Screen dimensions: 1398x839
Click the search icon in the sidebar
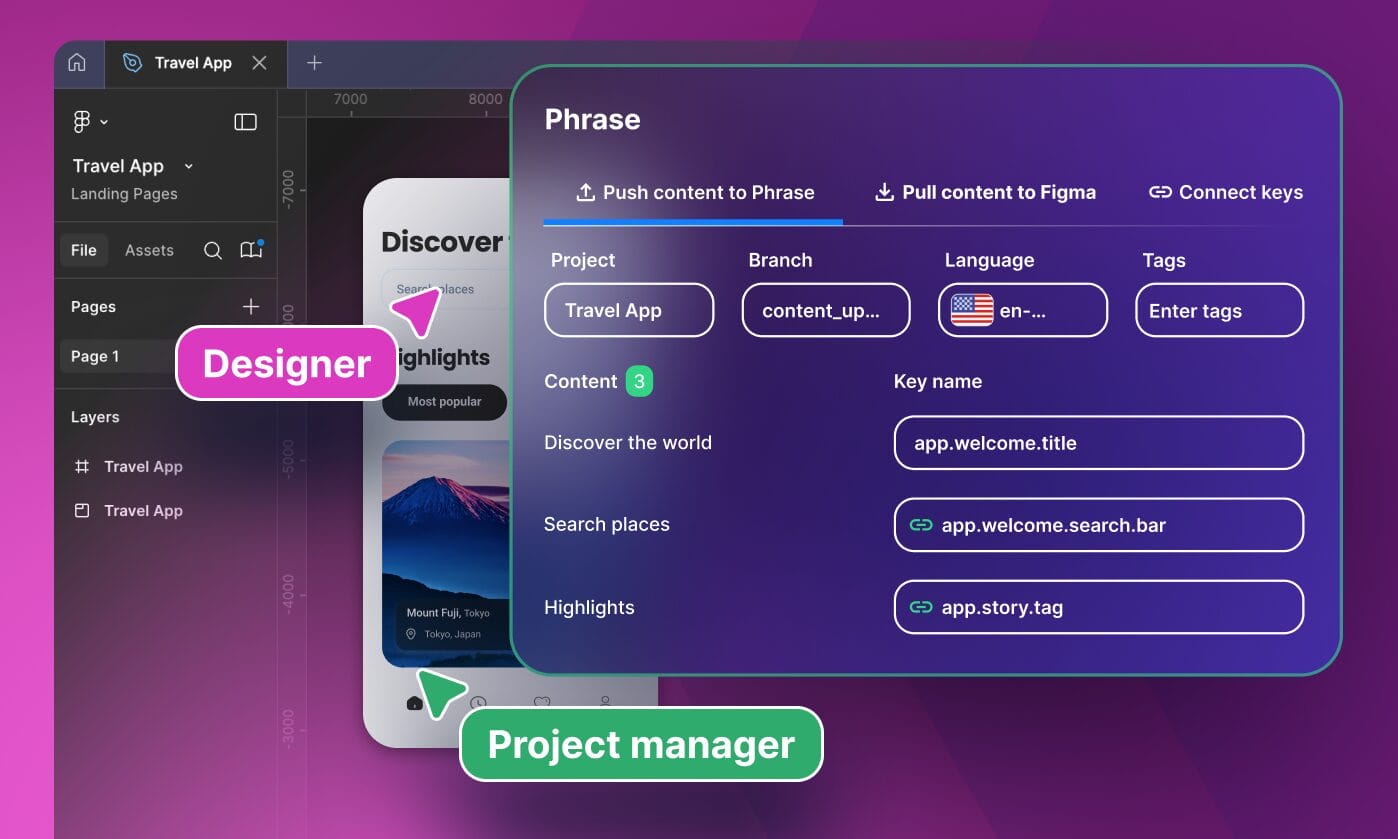(x=212, y=250)
